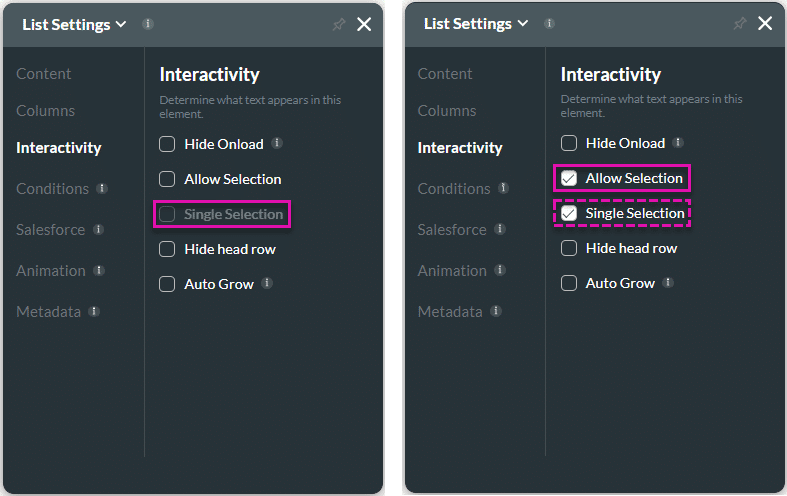Uncheck the checked Allow Selection checkbox
Viewport: 787px width, 496px height.
(569, 178)
